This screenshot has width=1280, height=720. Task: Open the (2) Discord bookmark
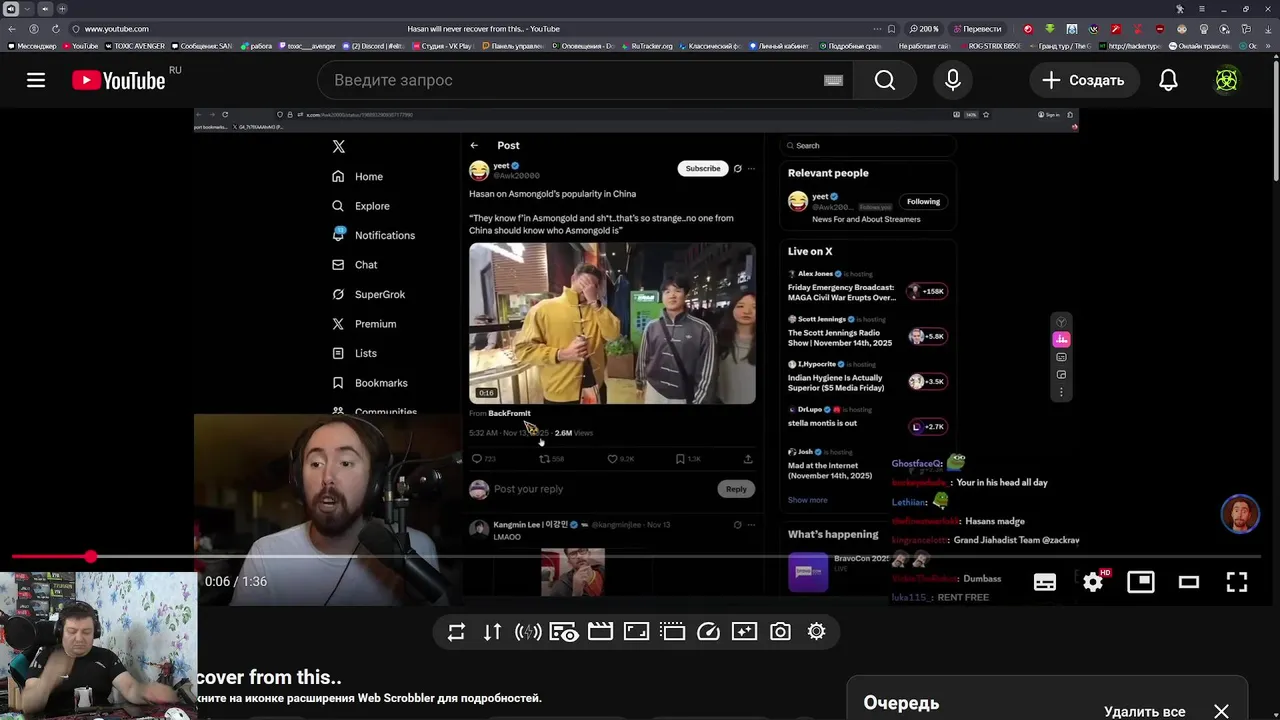[373, 46]
